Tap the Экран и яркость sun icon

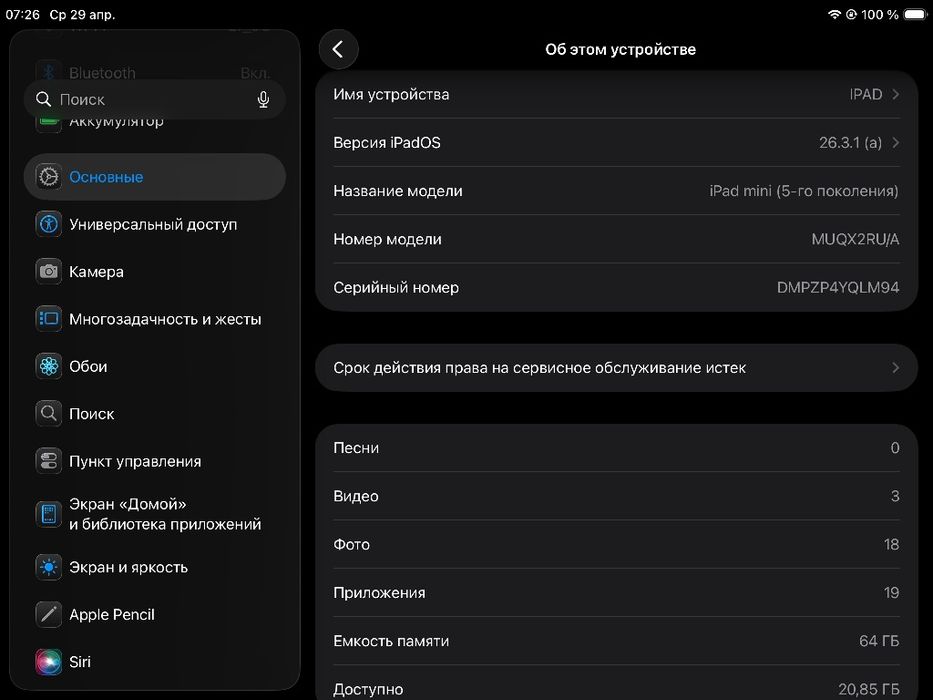[48, 567]
